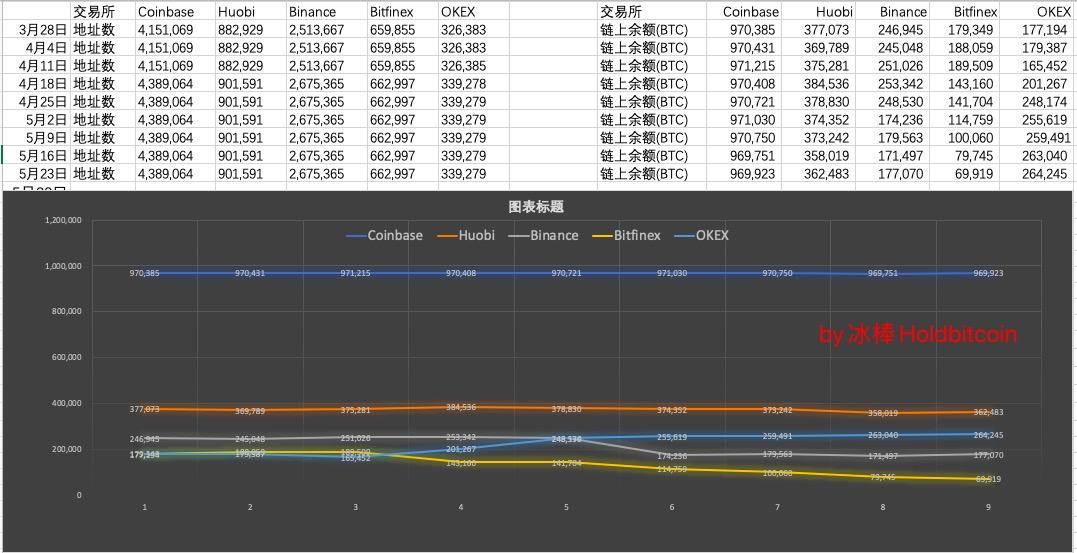
Task: Click the 5月2日 date cell
Action: pos(36,120)
